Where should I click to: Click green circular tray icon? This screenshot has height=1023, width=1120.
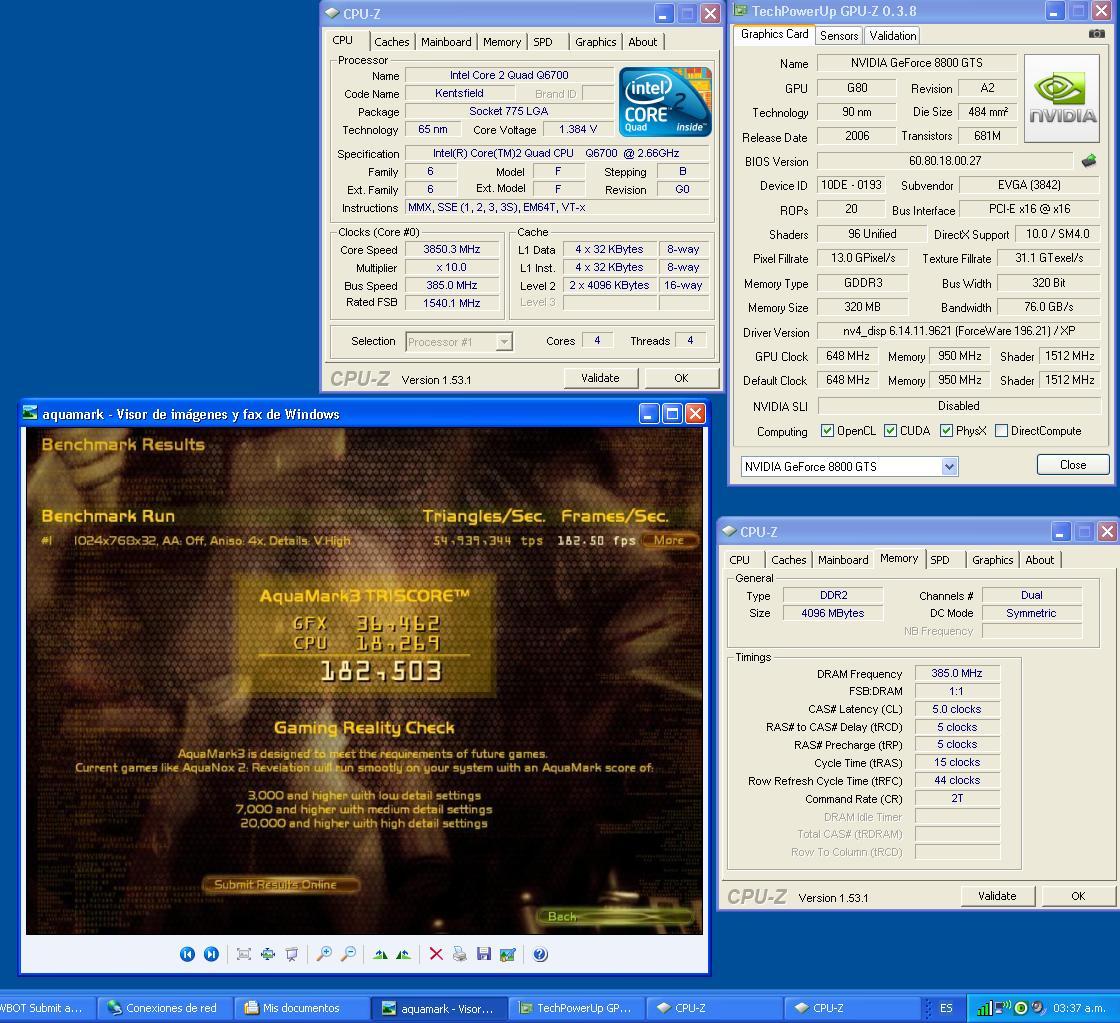point(1021,1008)
